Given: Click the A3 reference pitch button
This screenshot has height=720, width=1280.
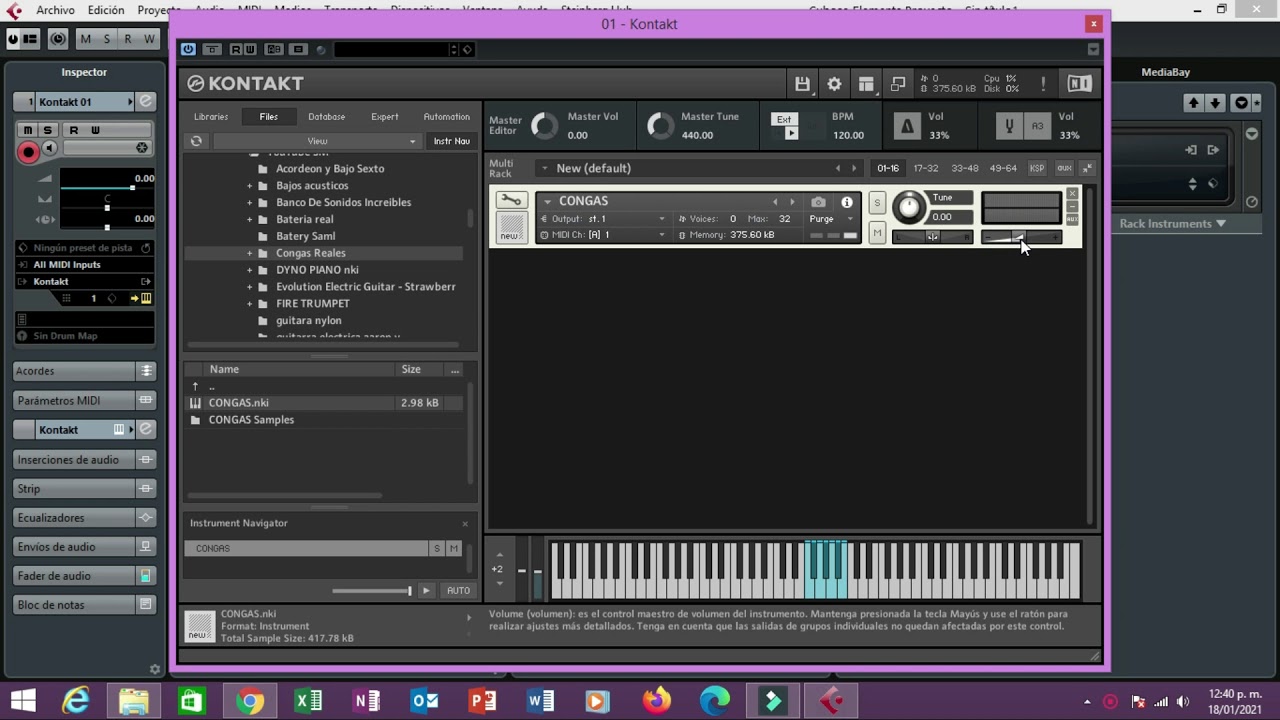Looking at the screenshot, I should pyautogui.click(x=1037, y=125).
